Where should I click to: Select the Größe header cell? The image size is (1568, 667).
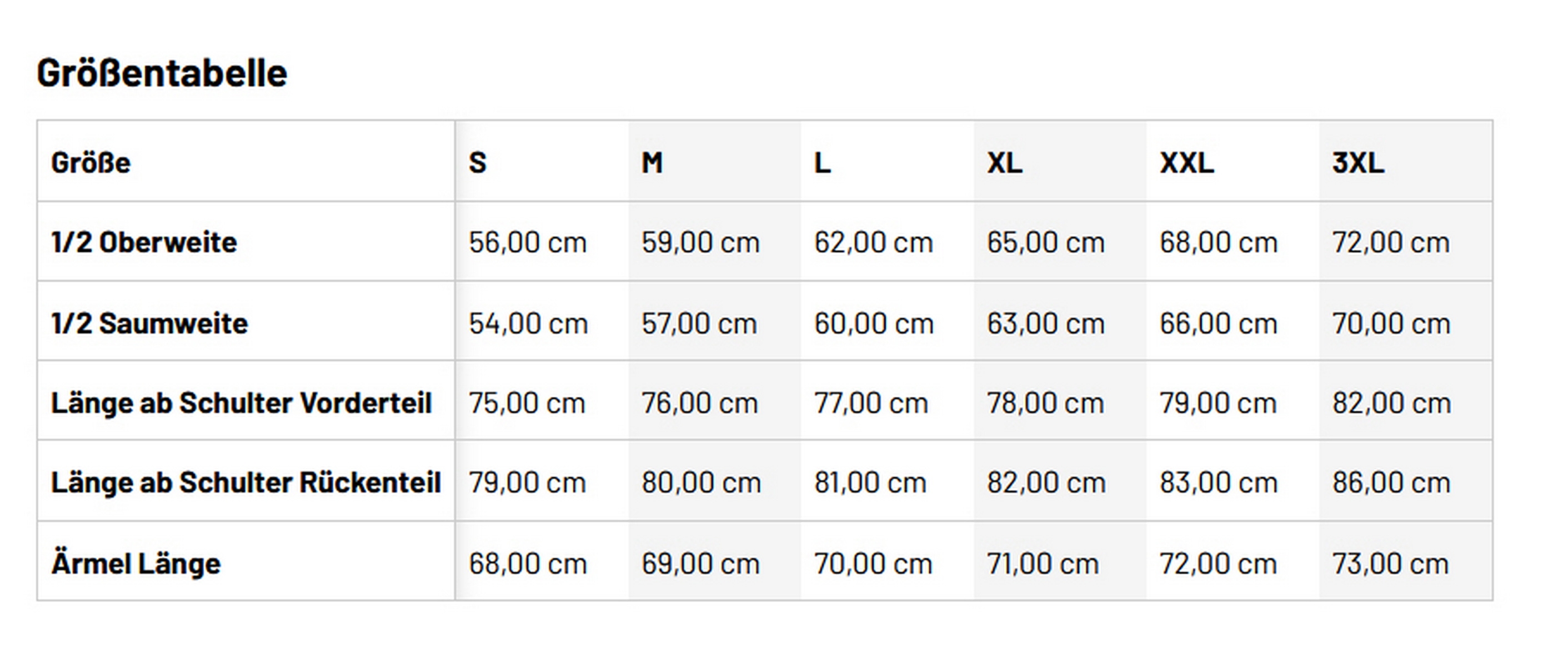coord(91,163)
